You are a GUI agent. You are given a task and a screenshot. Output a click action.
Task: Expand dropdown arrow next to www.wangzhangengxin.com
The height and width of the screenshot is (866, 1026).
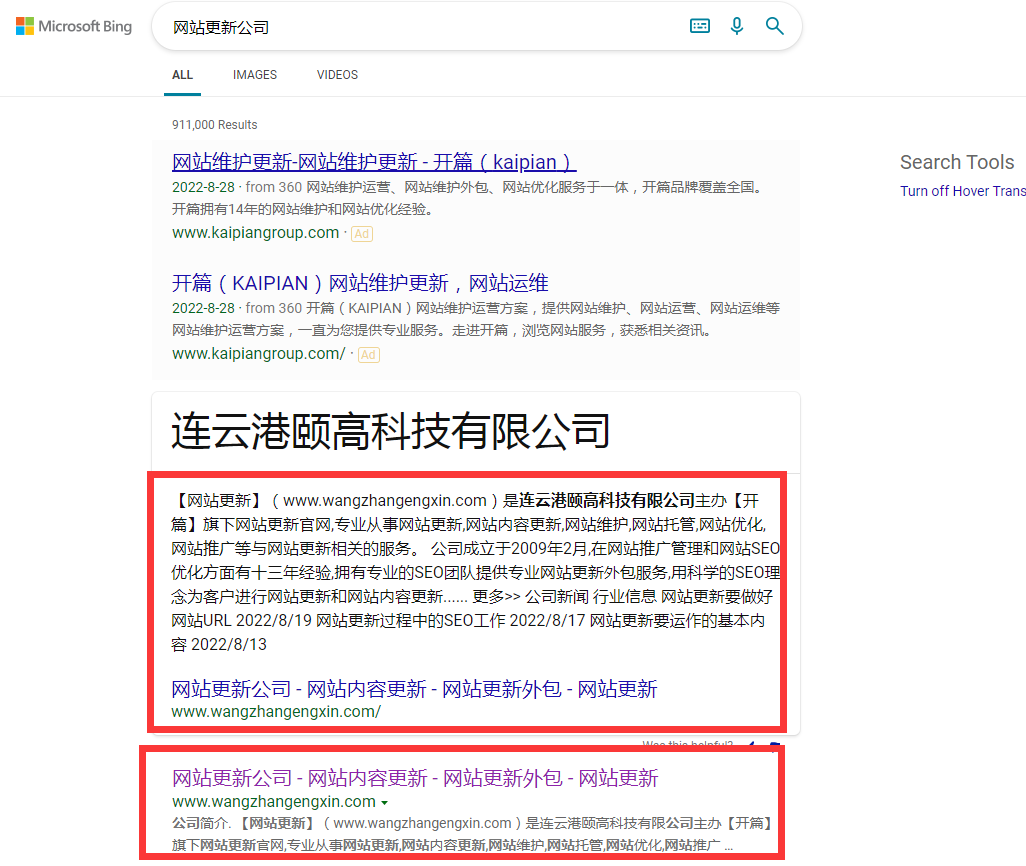[385, 803]
